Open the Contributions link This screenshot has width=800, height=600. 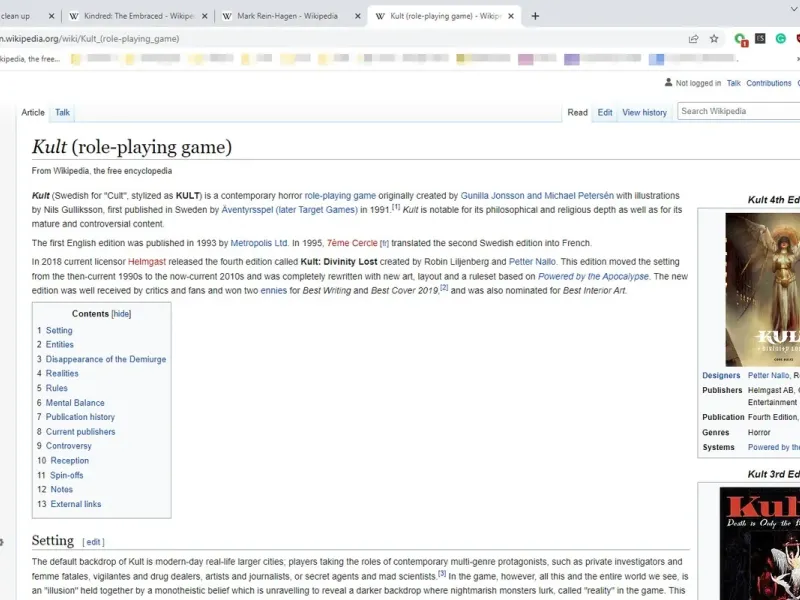(x=769, y=83)
